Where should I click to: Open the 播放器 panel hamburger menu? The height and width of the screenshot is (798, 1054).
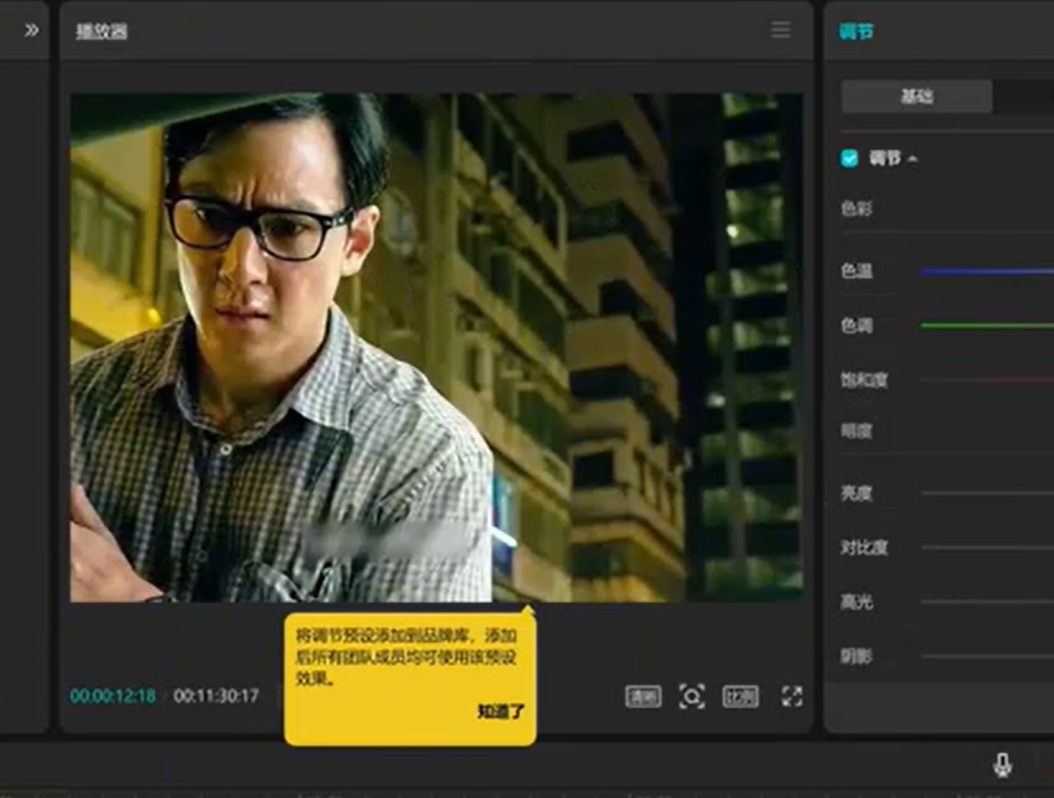pyautogui.click(x=780, y=30)
